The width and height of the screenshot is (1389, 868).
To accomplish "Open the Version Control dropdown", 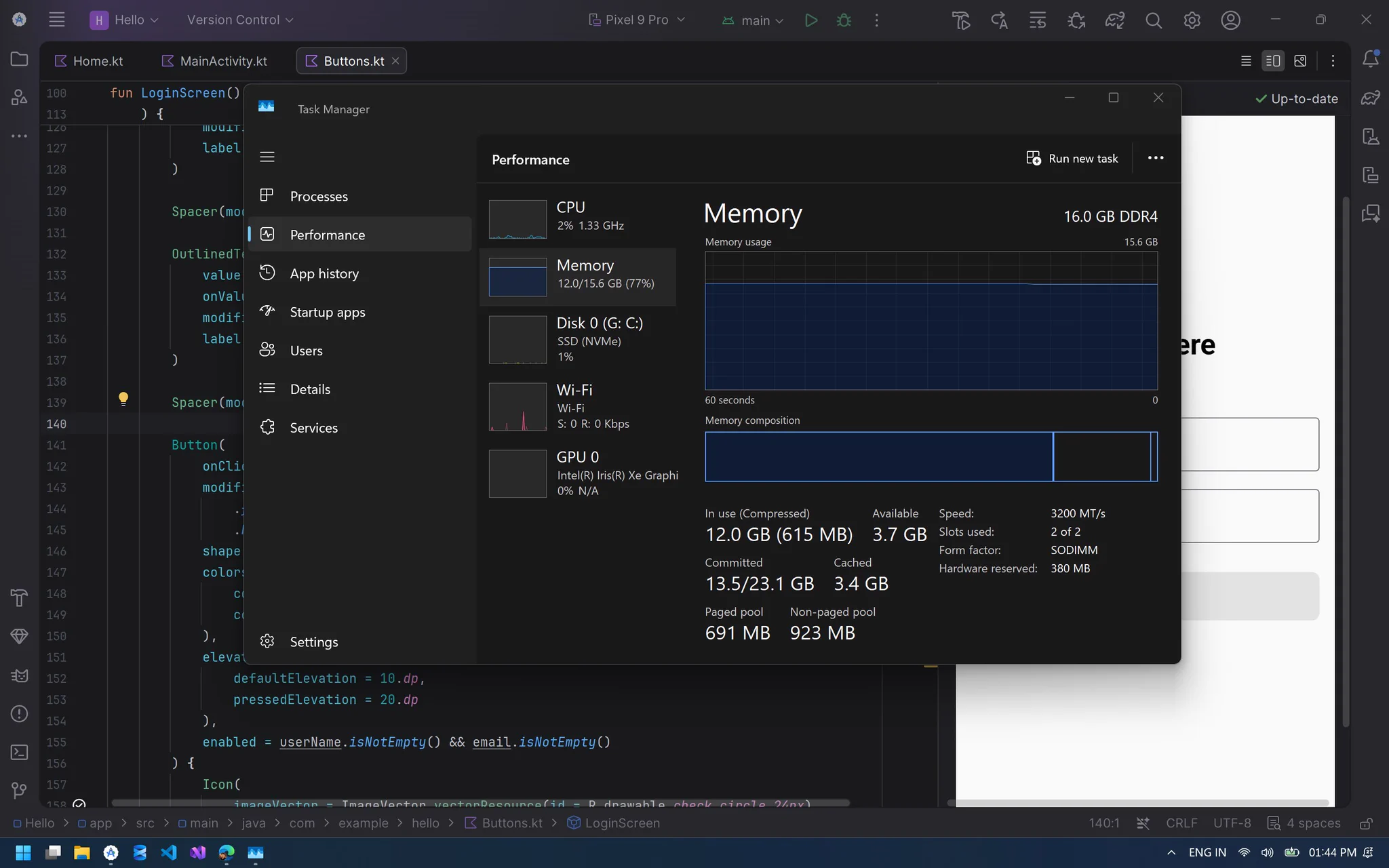I will coord(240,20).
